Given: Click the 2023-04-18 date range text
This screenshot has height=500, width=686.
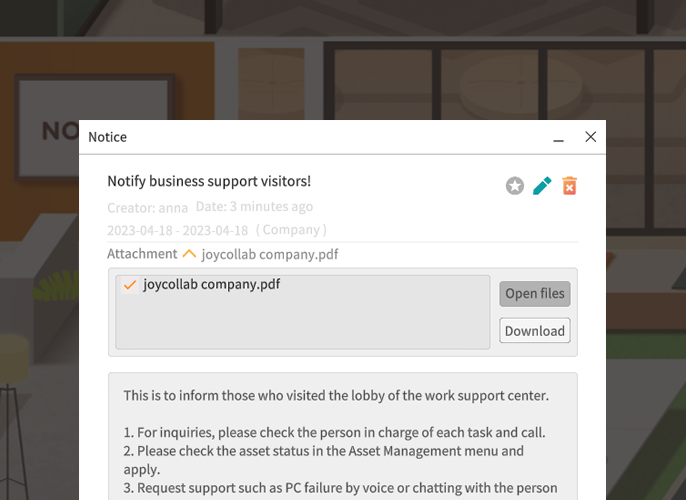Looking at the screenshot, I should [x=178, y=231].
